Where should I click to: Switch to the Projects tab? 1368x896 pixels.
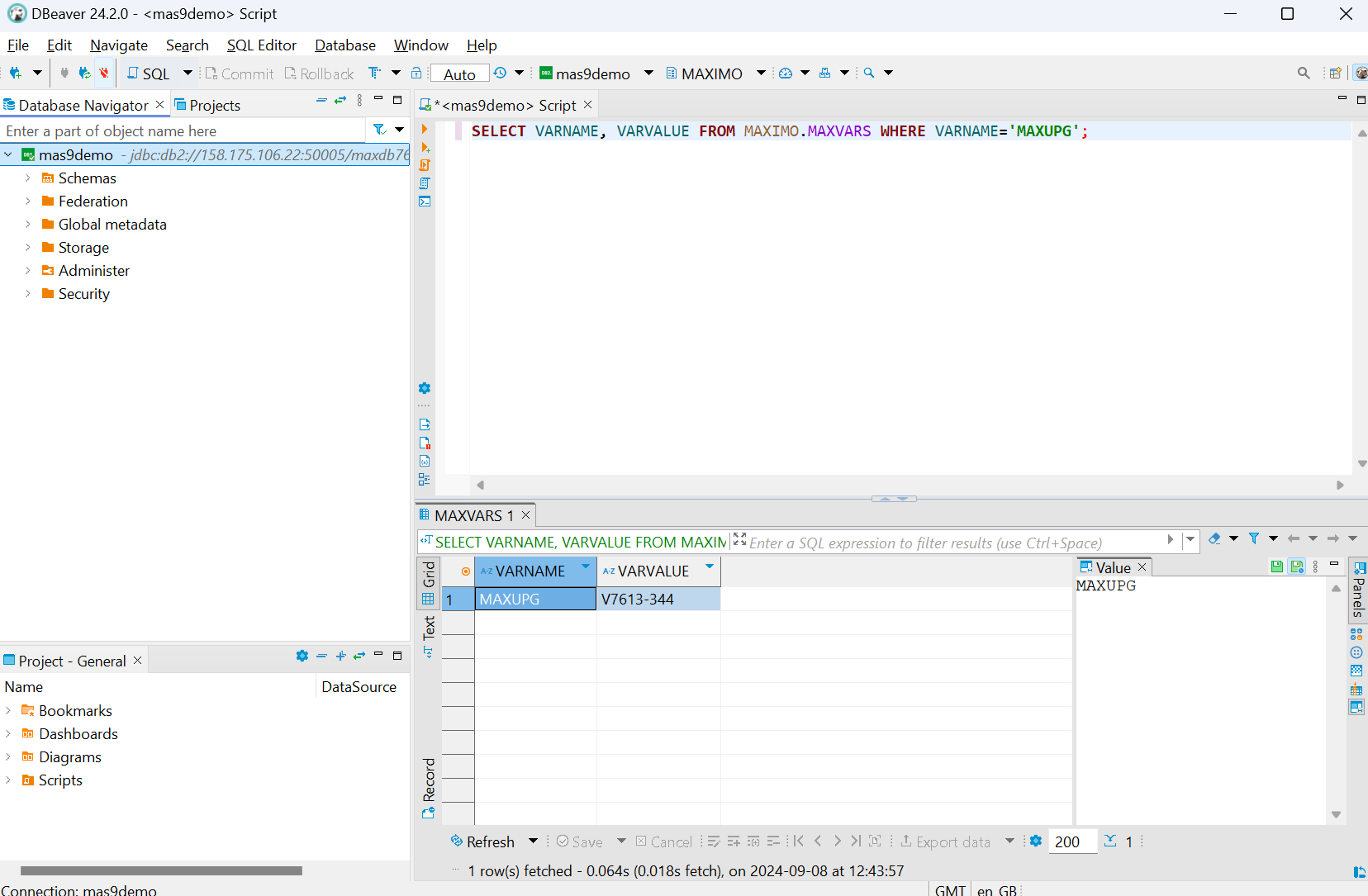coord(207,105)
